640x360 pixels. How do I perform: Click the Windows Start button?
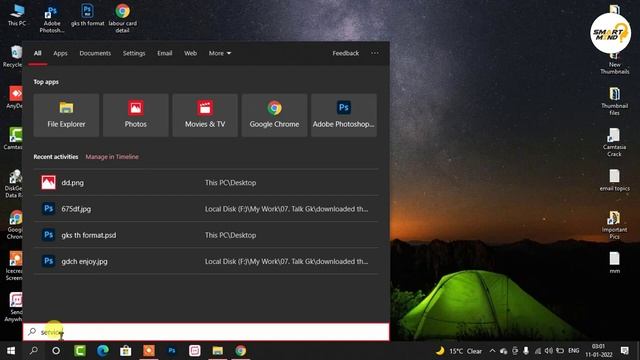coord(11,351)
